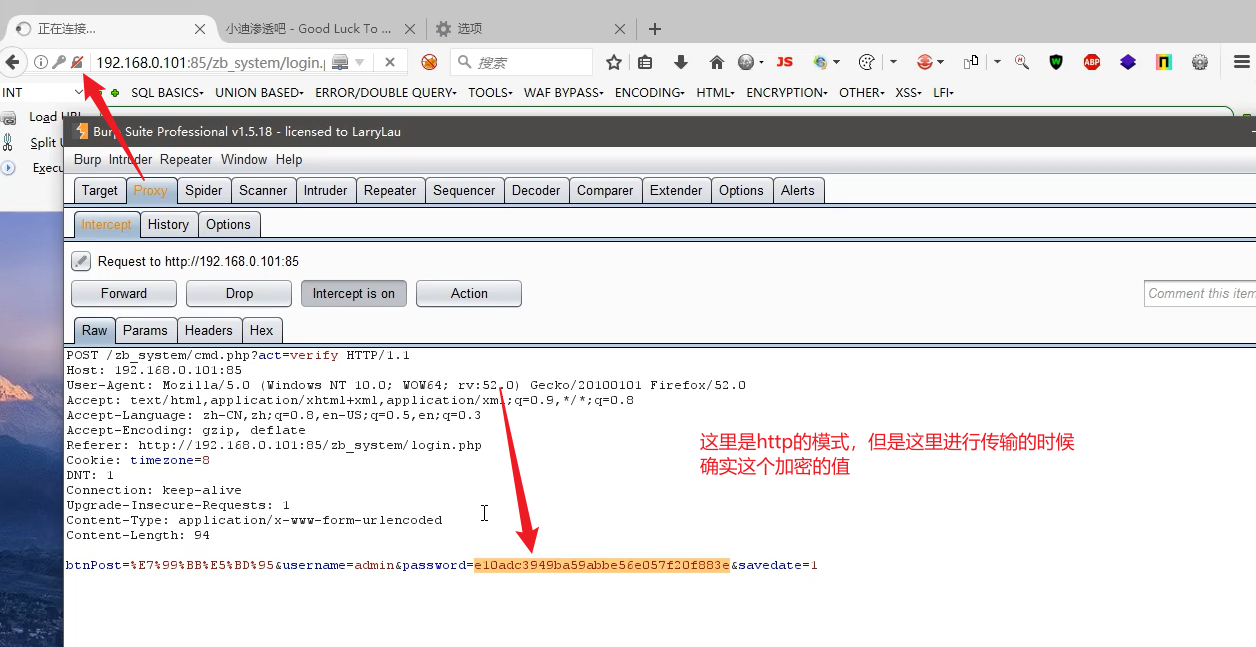Expand the ENCRYPTION dropdown
The height and width of the screenshot is (647, 1256).
788,93
